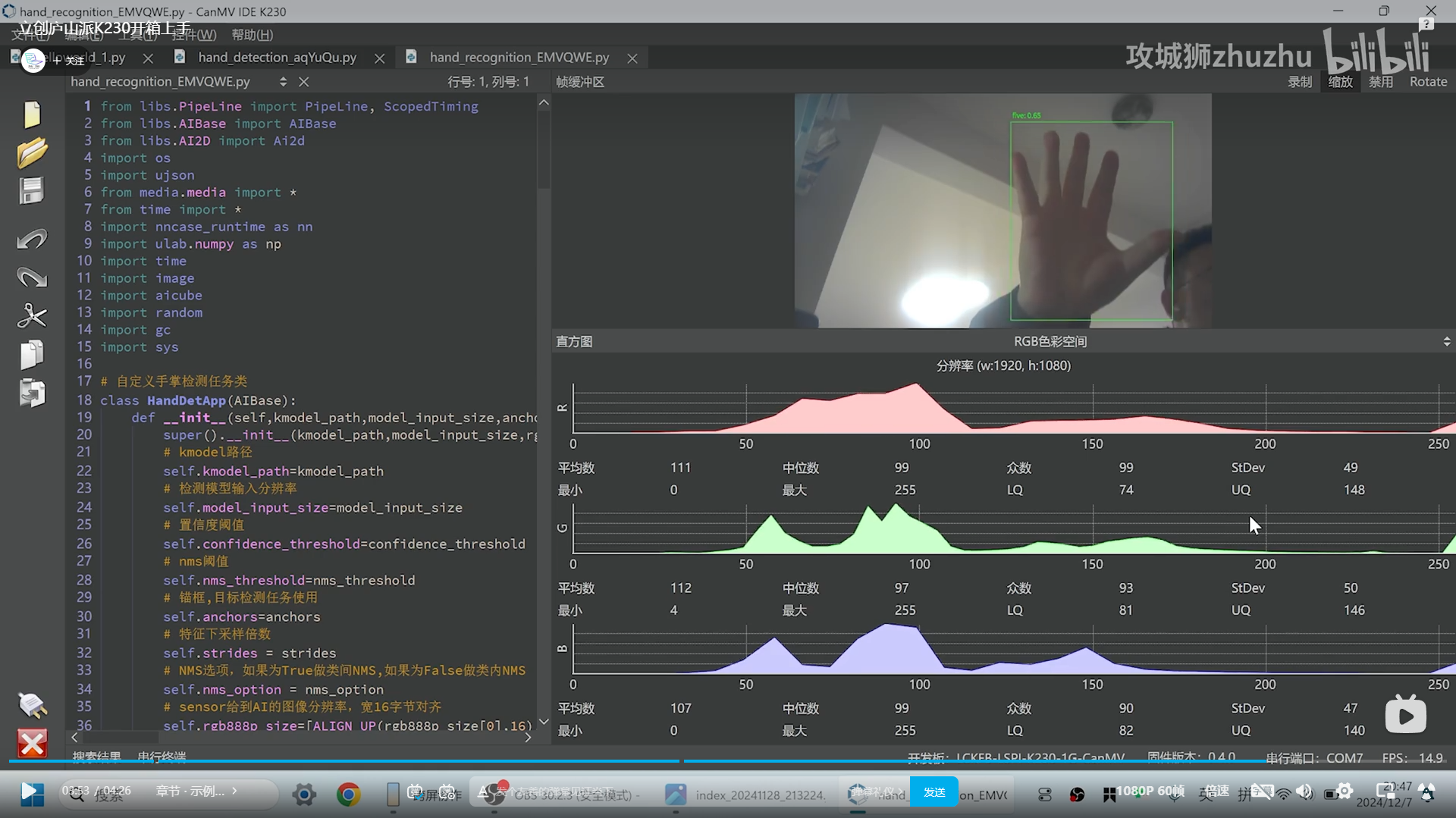
Task: Click the horizontal scroll left arrow
Action: (x=74, y=737)
